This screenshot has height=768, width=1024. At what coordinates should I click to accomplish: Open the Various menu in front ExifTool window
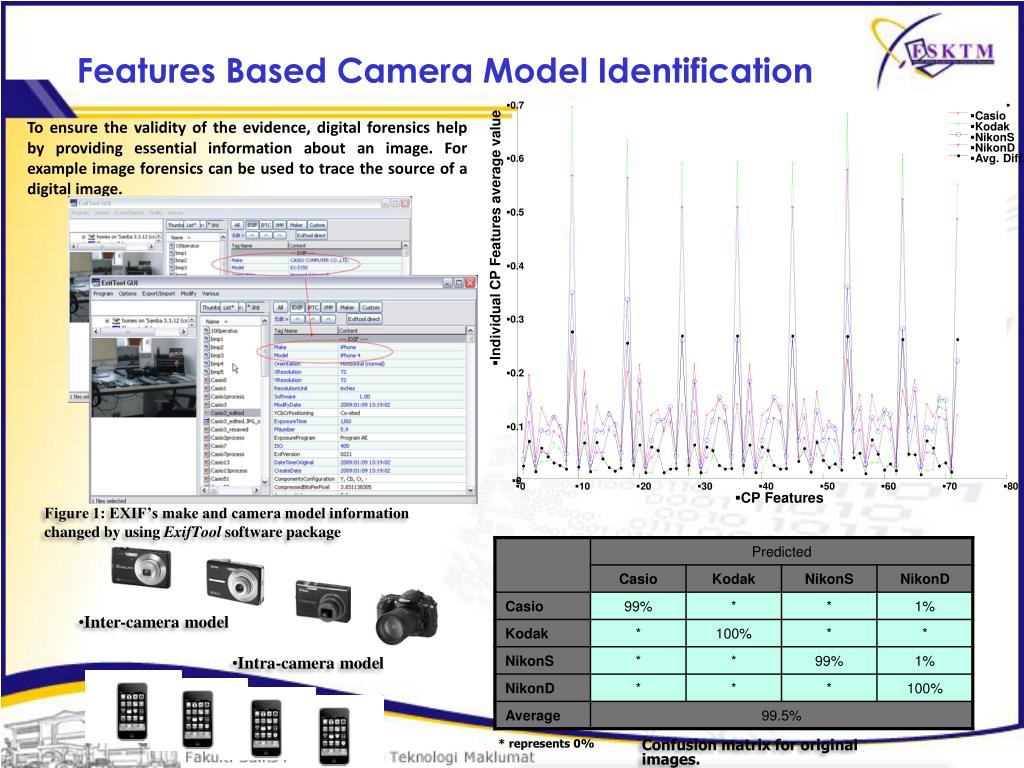210,294
